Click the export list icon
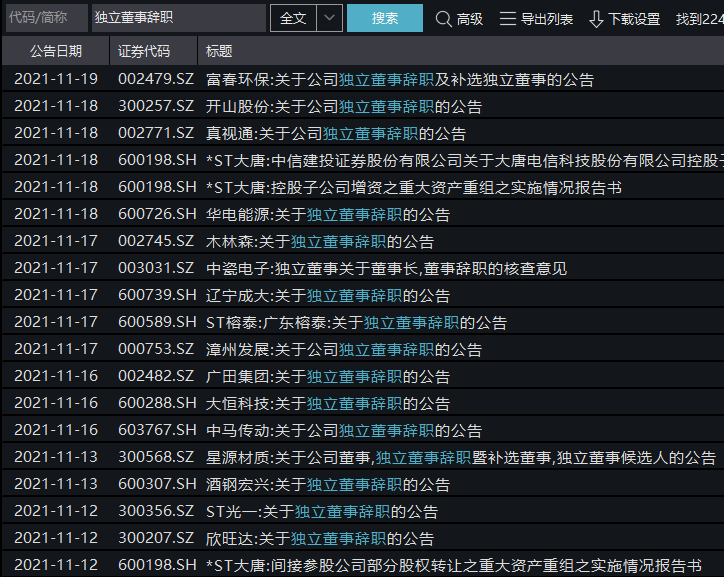The width and height of the screenshot is (724, 577). [x=508, y=18]
